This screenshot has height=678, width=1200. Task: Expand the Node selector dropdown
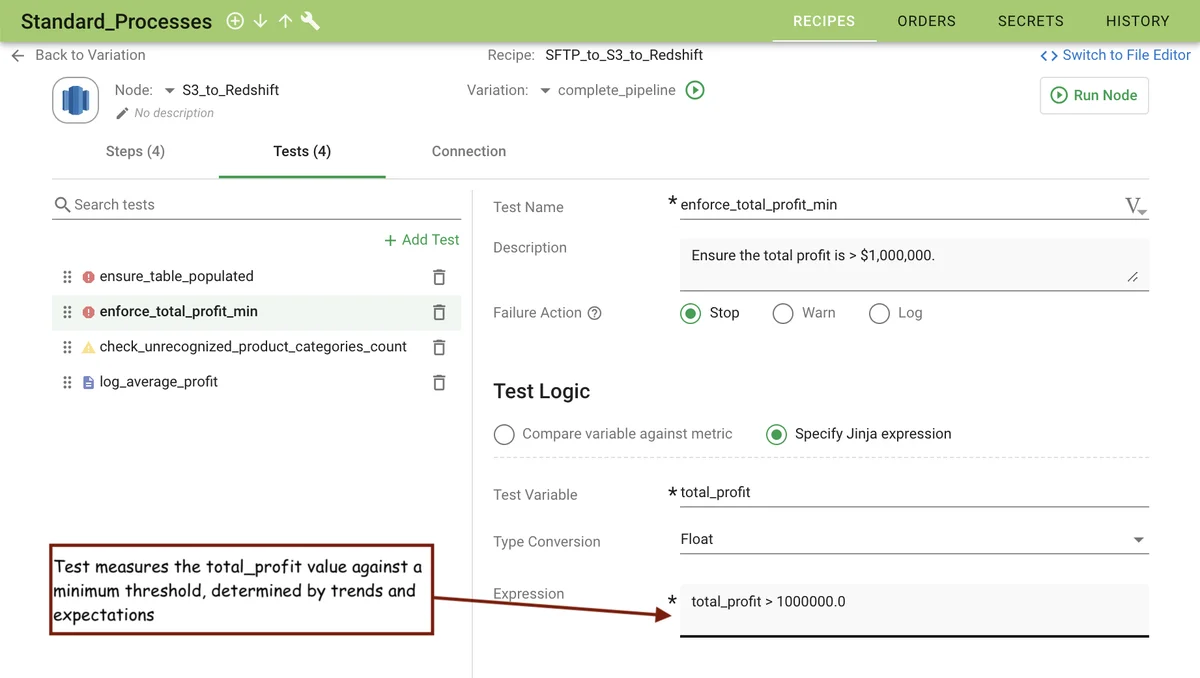170,90
